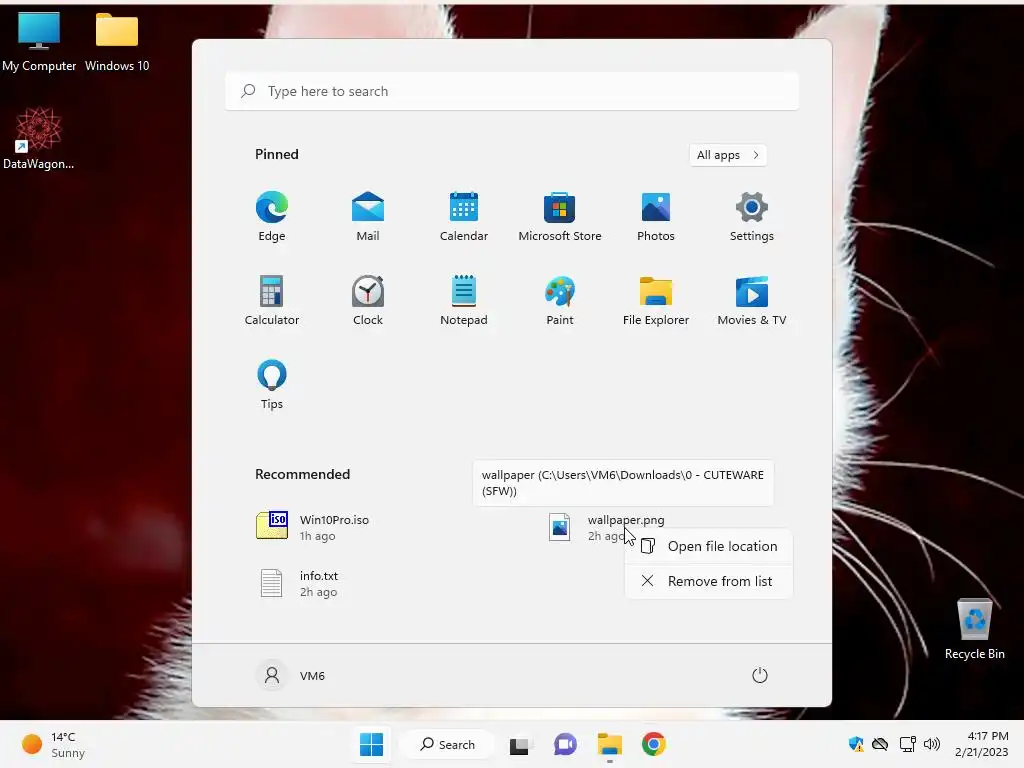Open Notepad from the pinned apps
This screenshot has height=768, width=1024.
464,300
